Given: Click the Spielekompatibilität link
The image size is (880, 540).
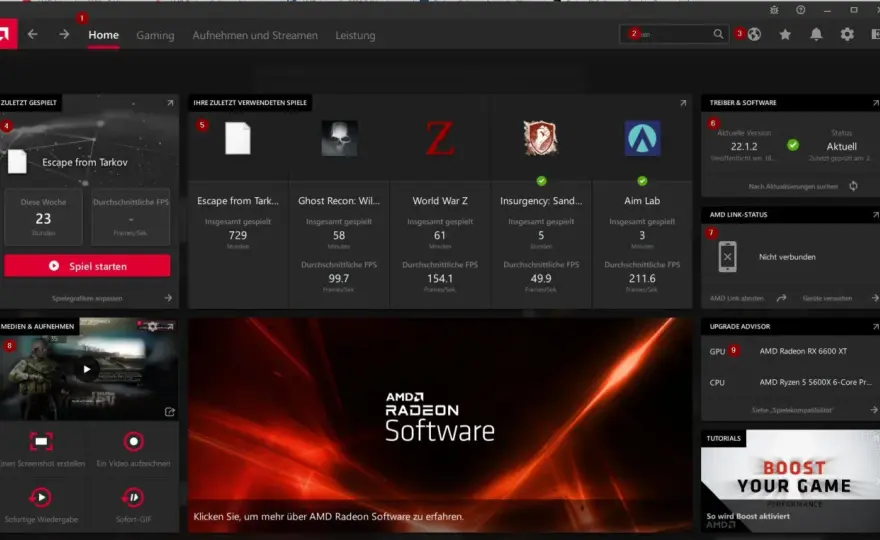Looking at the screenshot, I should [792, 410].
